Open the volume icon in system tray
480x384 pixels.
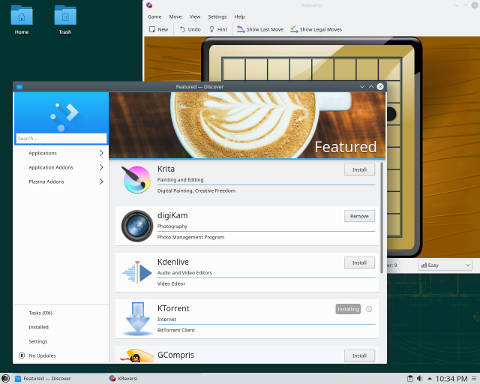point(420,378)
